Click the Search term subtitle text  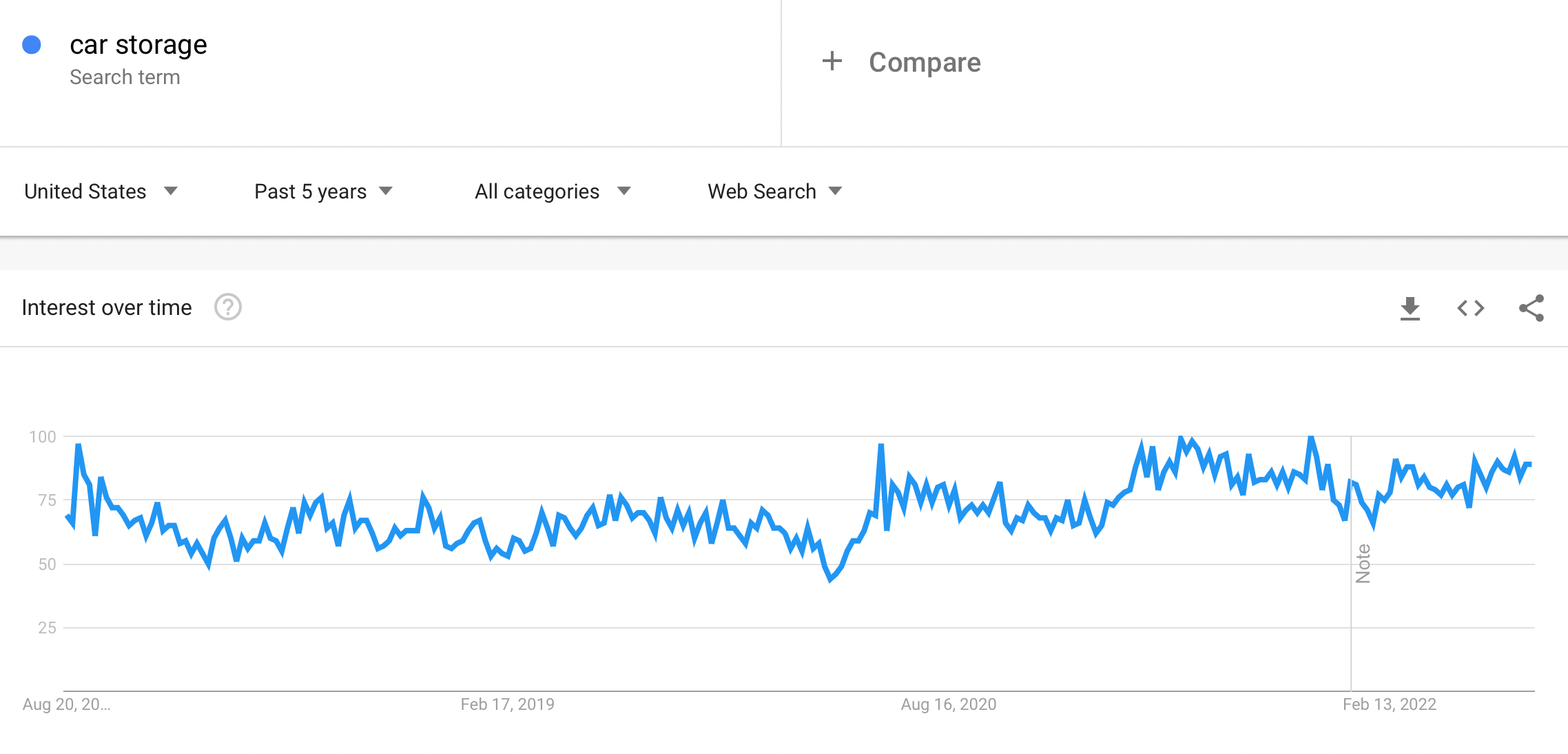(x=125, y=77)
